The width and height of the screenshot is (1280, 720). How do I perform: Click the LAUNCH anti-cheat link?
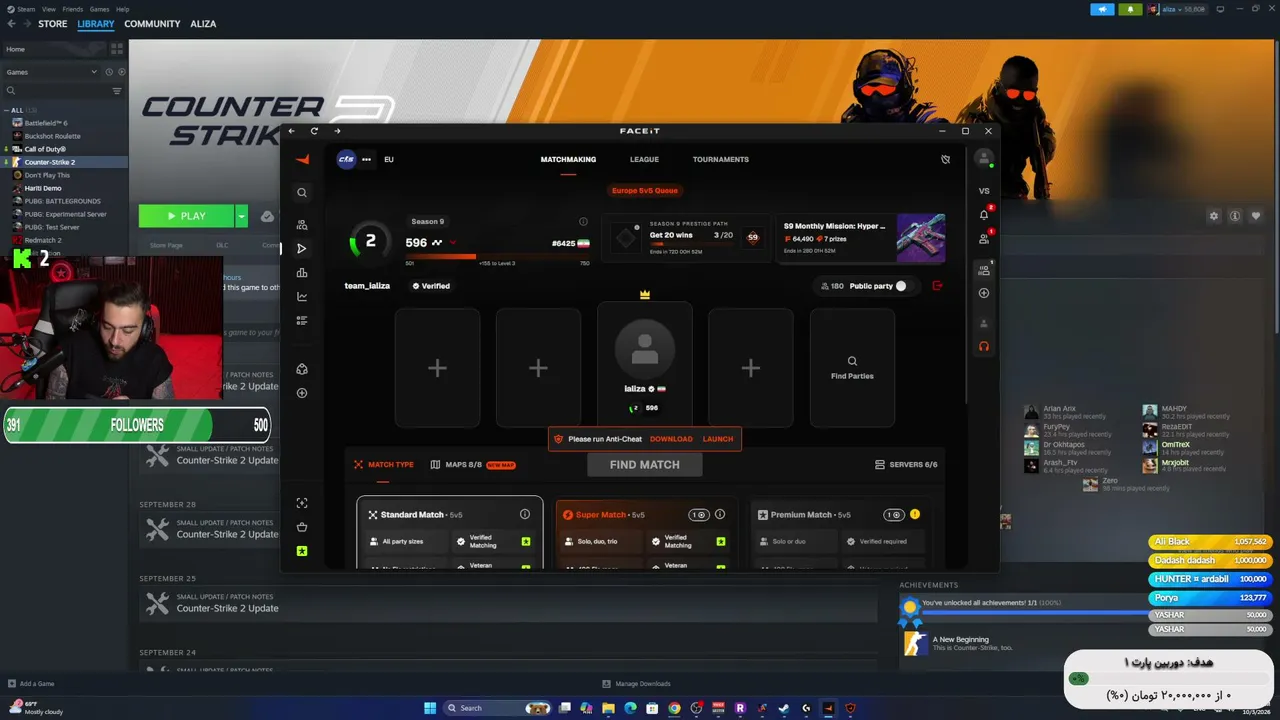(x=718, y=439)
